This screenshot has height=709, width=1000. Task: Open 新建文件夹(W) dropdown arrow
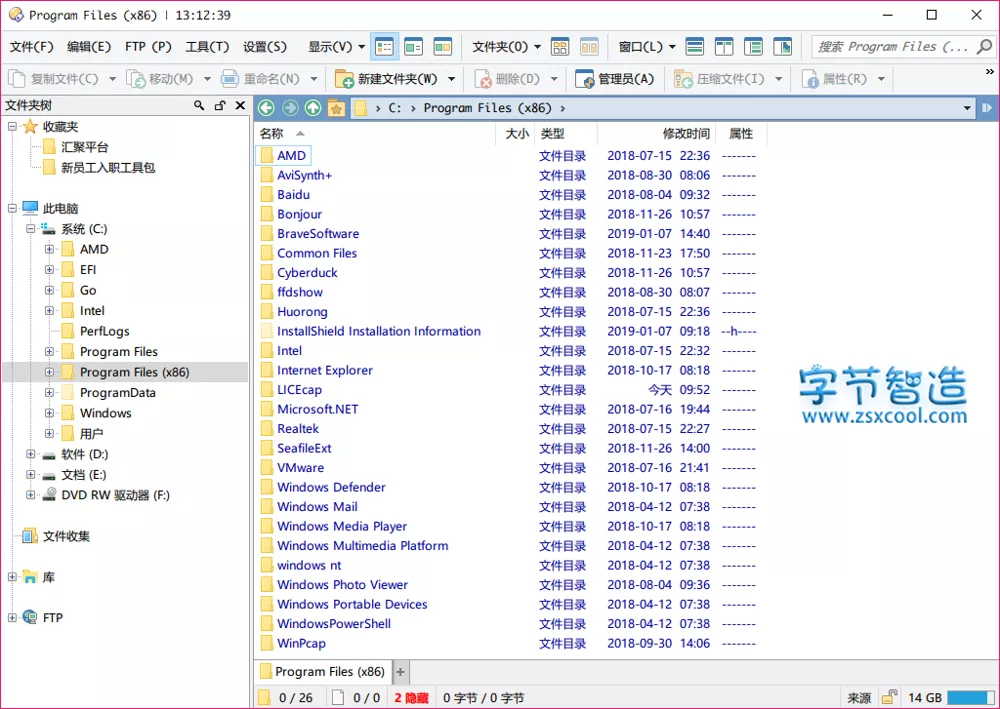[x=452, y=79]
